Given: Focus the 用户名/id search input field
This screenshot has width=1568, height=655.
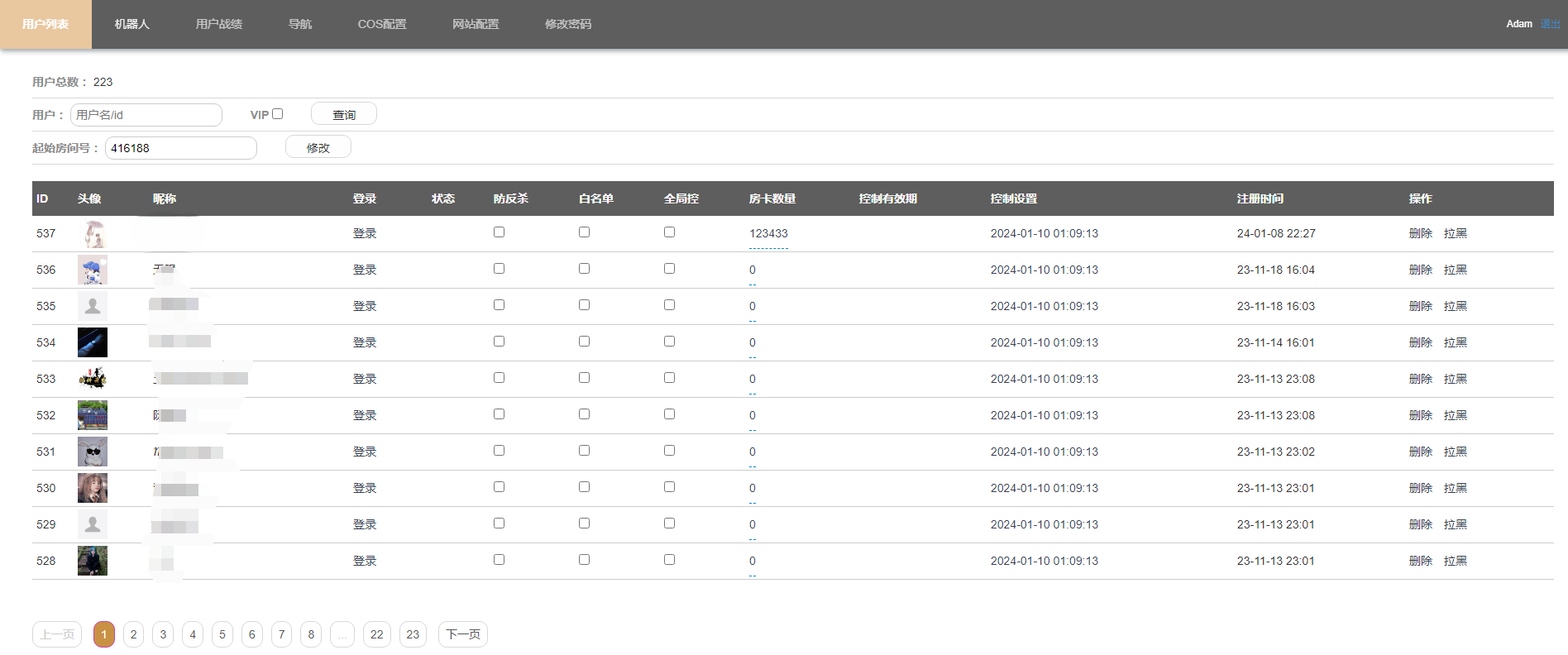Looking at the screenshot, I should 146,115.
